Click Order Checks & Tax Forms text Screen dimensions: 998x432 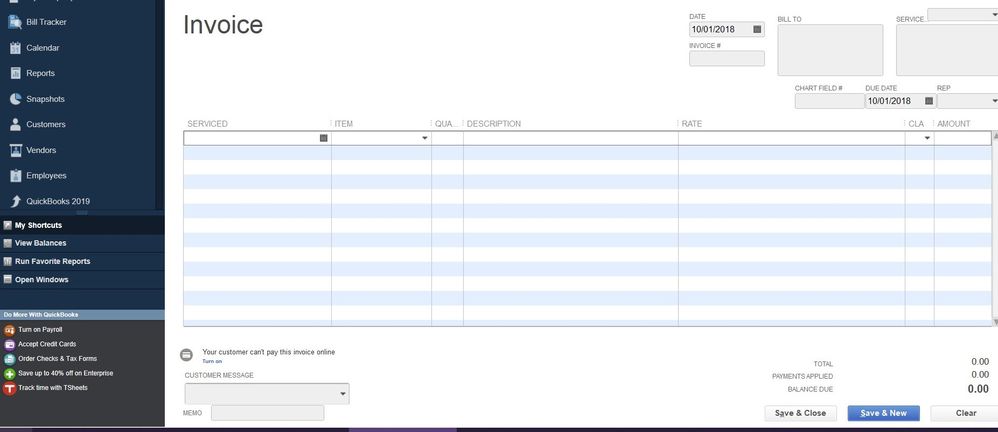(57, 359)
